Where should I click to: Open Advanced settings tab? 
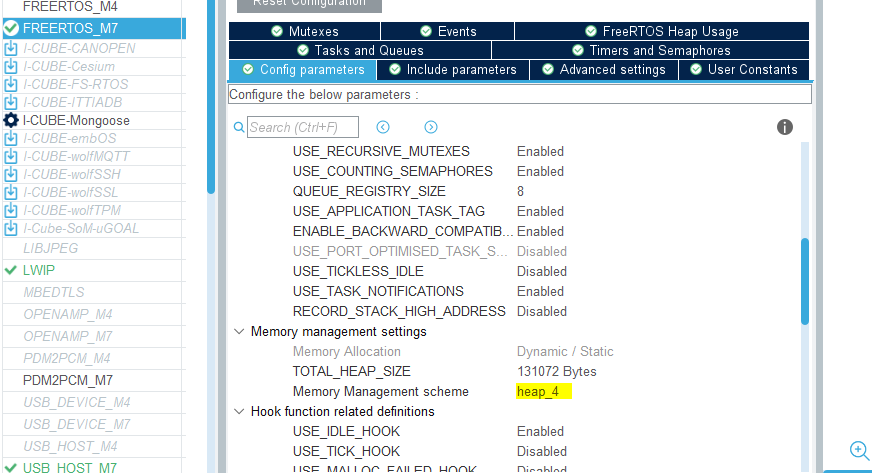tap(604, 69)
